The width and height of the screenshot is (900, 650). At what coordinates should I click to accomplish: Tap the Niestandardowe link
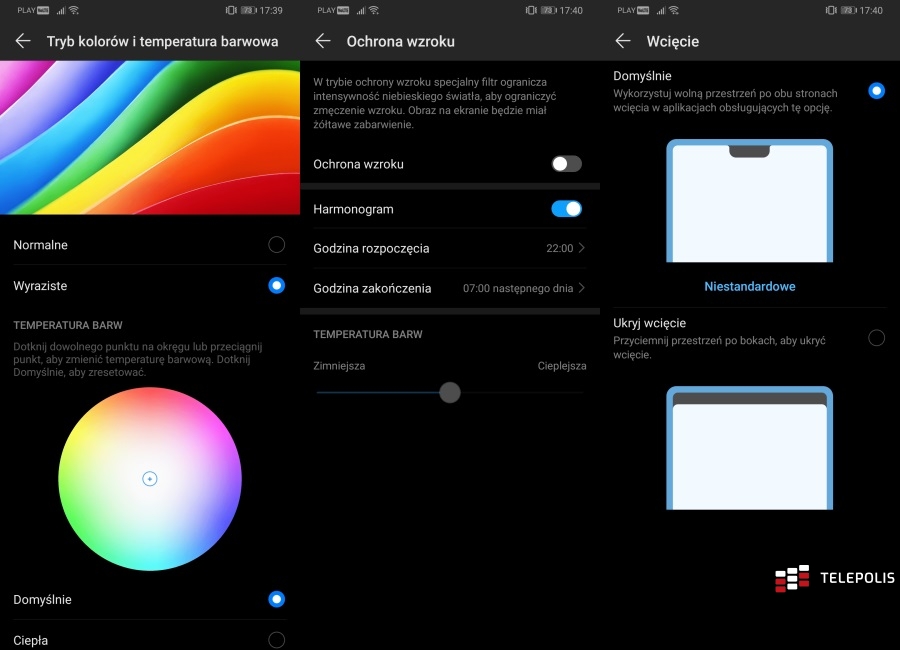coord(749,287)
